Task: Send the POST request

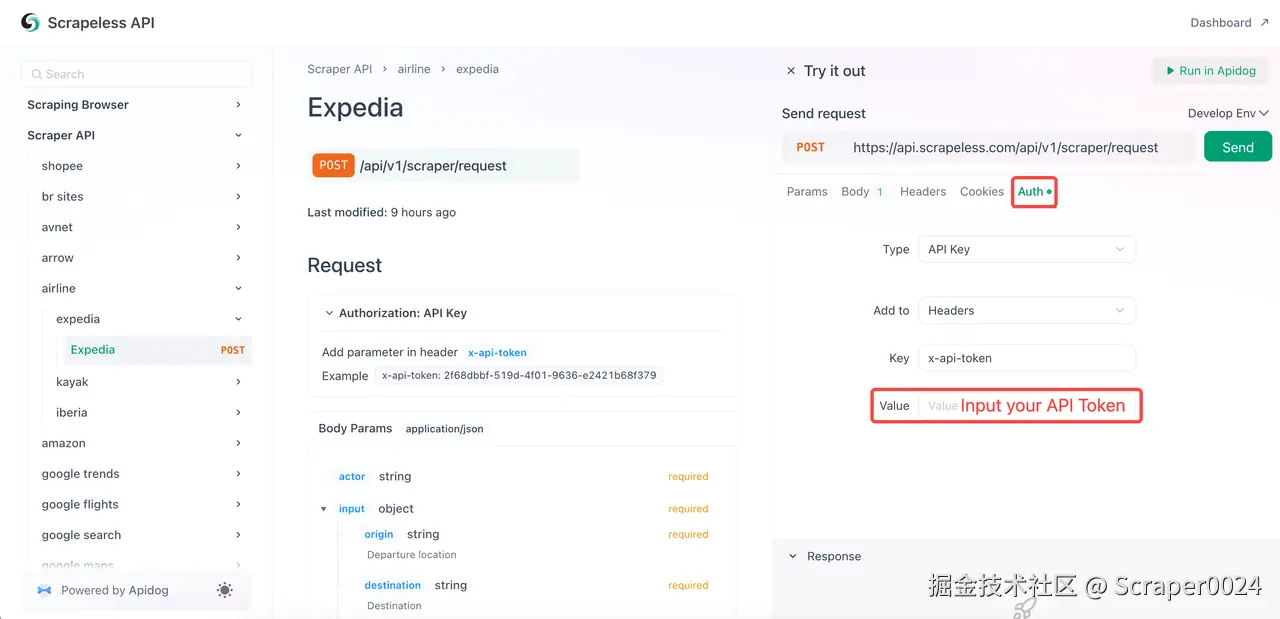Action: pos(1237,147)
